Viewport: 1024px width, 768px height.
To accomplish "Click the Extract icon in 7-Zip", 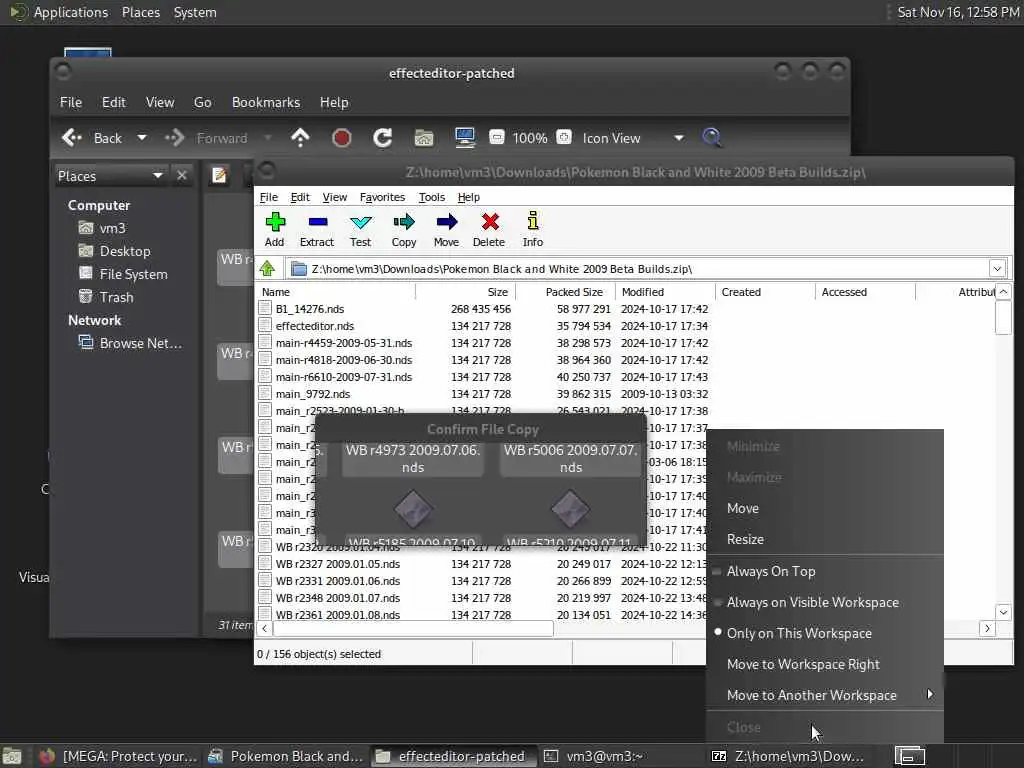I will (x=317, y=229).
